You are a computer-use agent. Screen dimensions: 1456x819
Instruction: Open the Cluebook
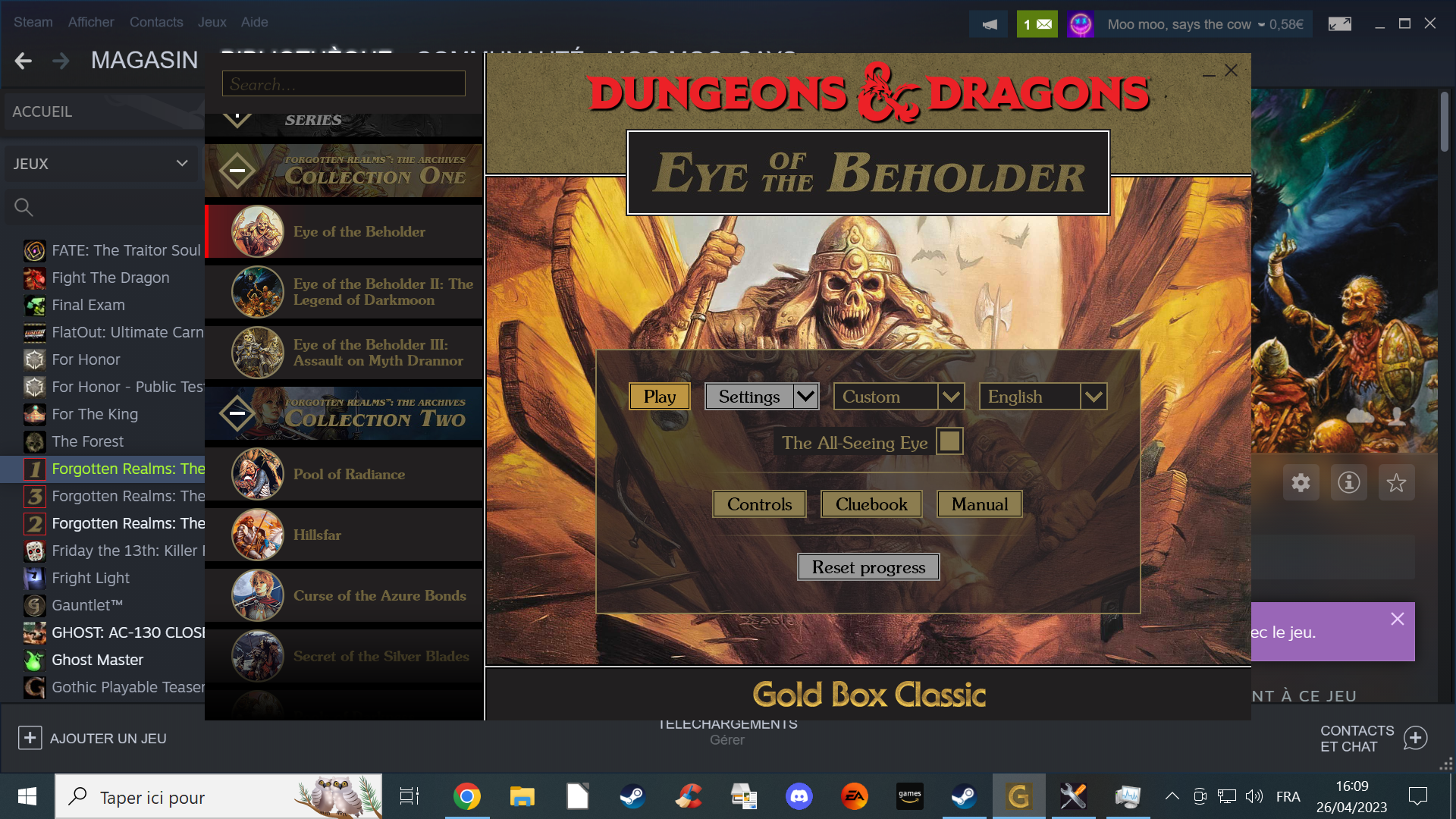[871, 504]
